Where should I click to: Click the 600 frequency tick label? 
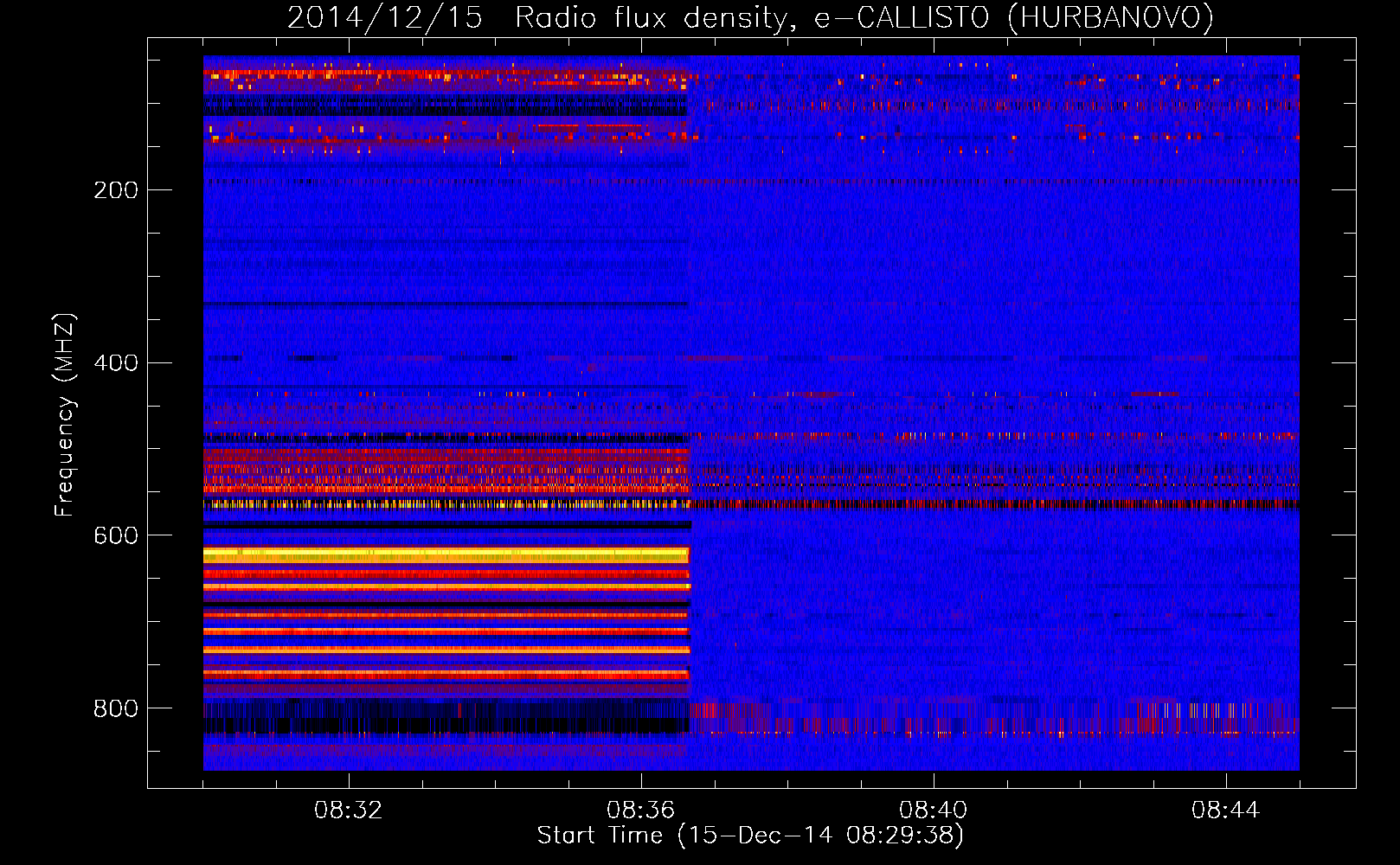click(116, 536)
